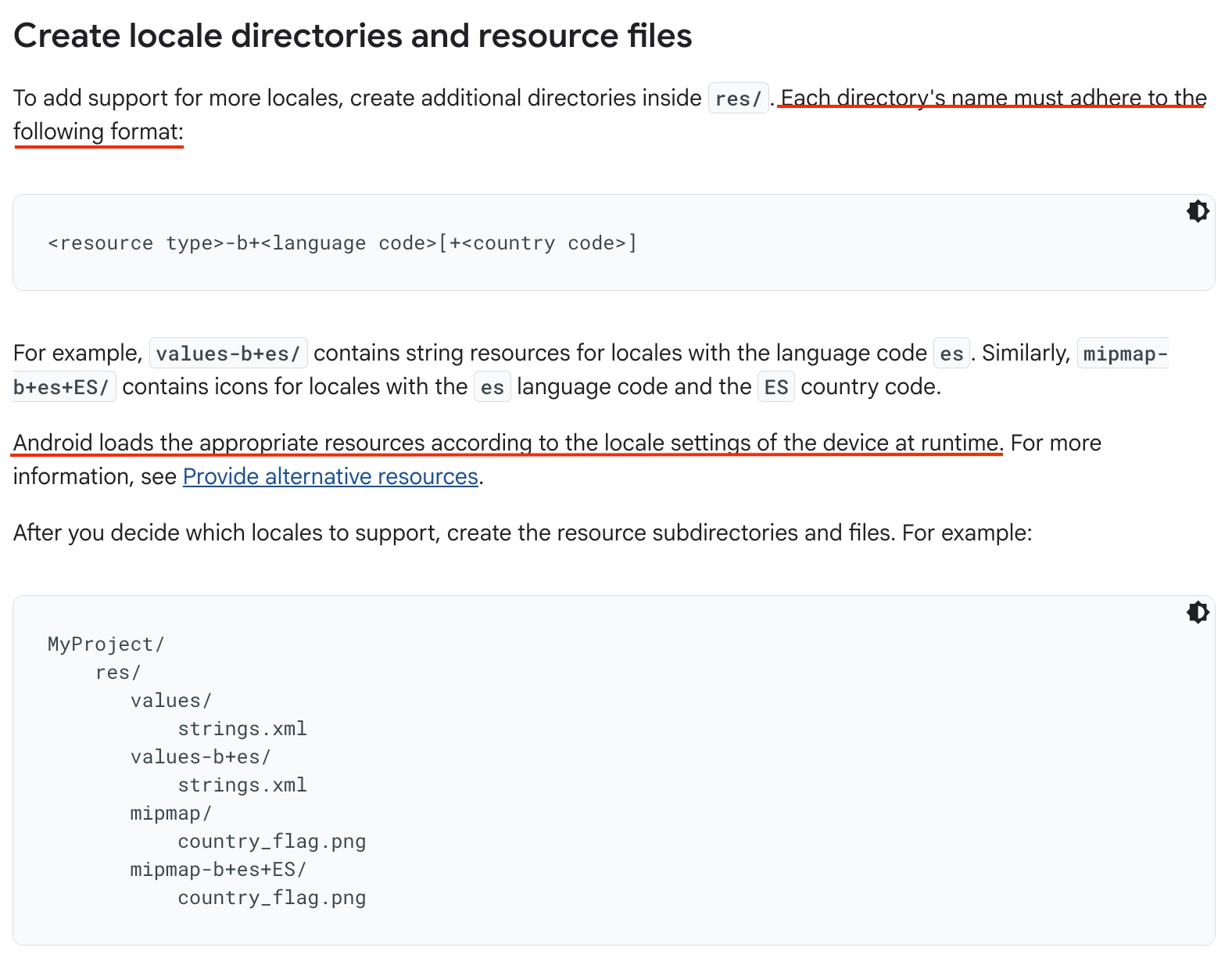Select the mipmap/ directory line
1232x962 pixels.
point(171,813)
